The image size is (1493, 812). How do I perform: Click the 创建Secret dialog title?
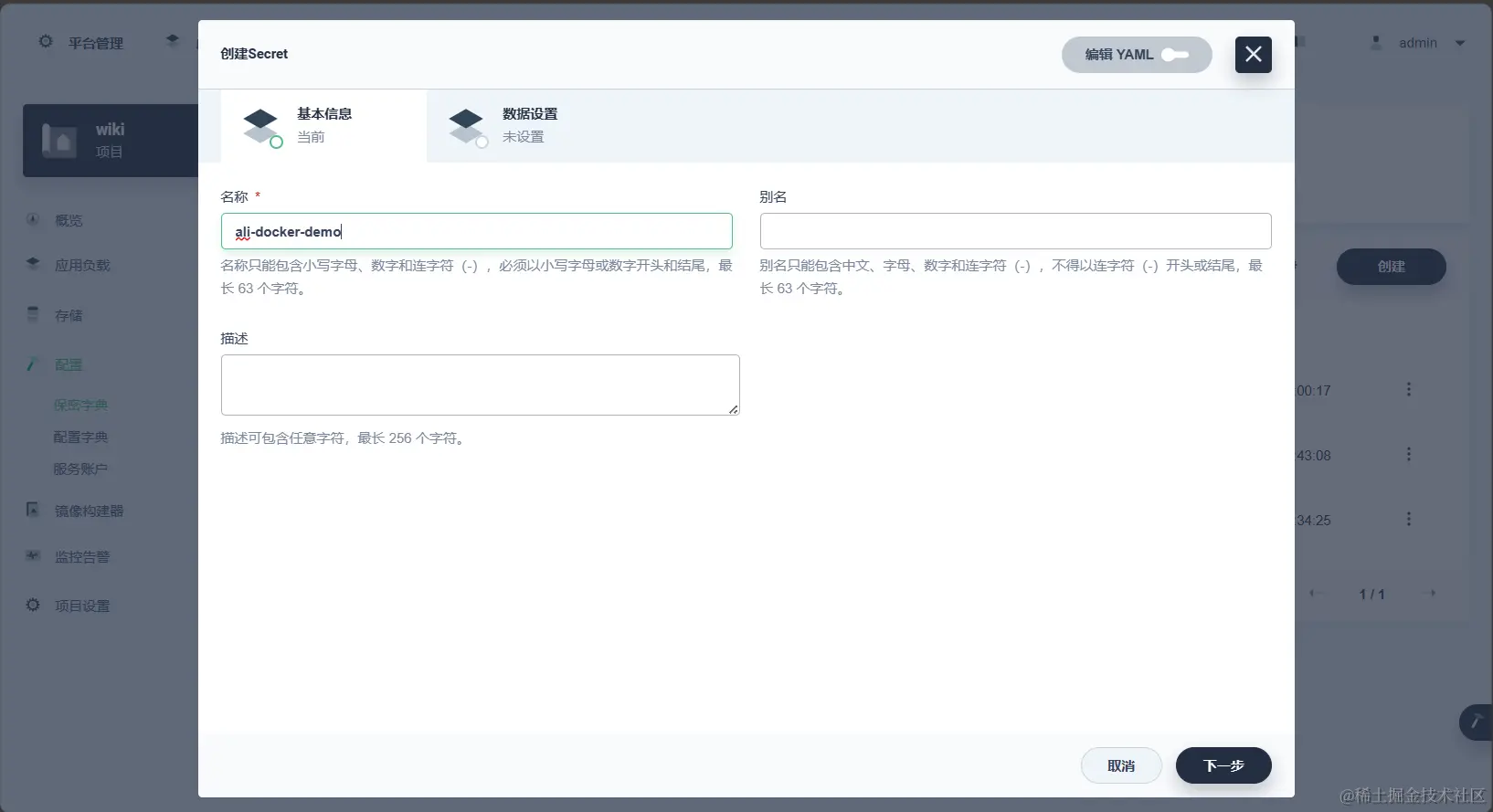pos(254,54)
